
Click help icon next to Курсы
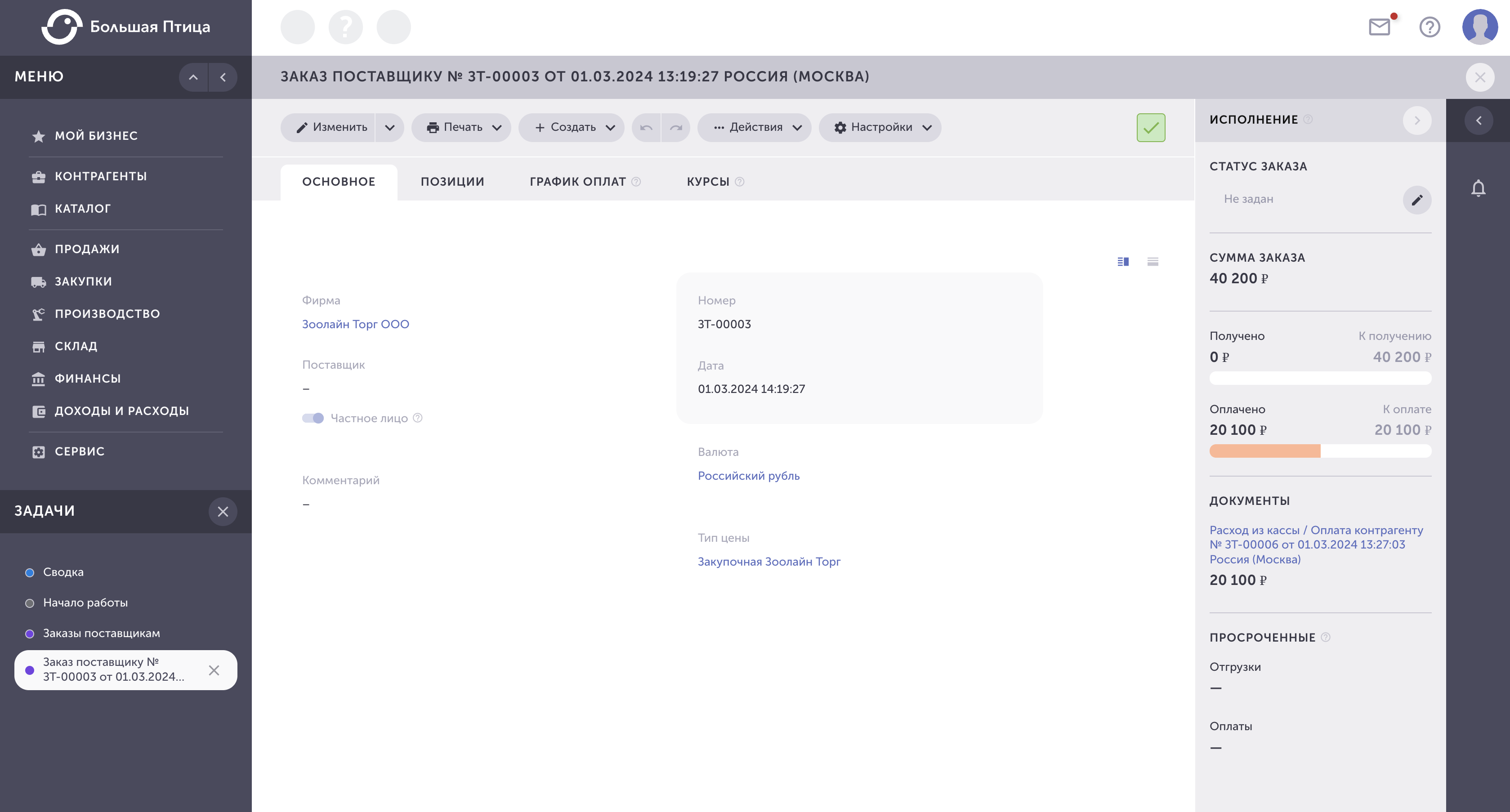(x=740, y=182)
